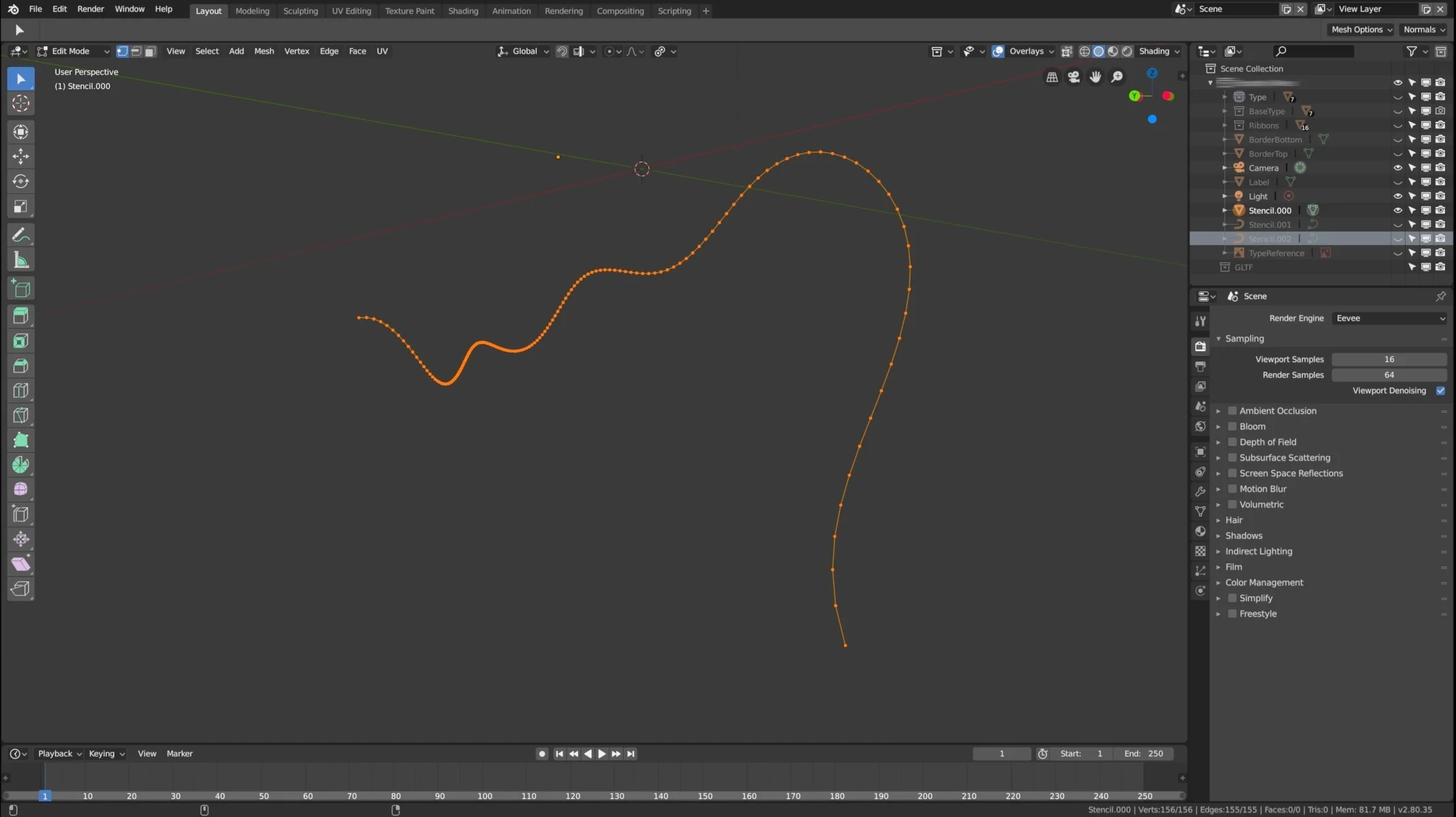Screen dimensions: 1456x817
Task: Hide Stencil.000 with eye icon
Action: [x=1397, y=210]
